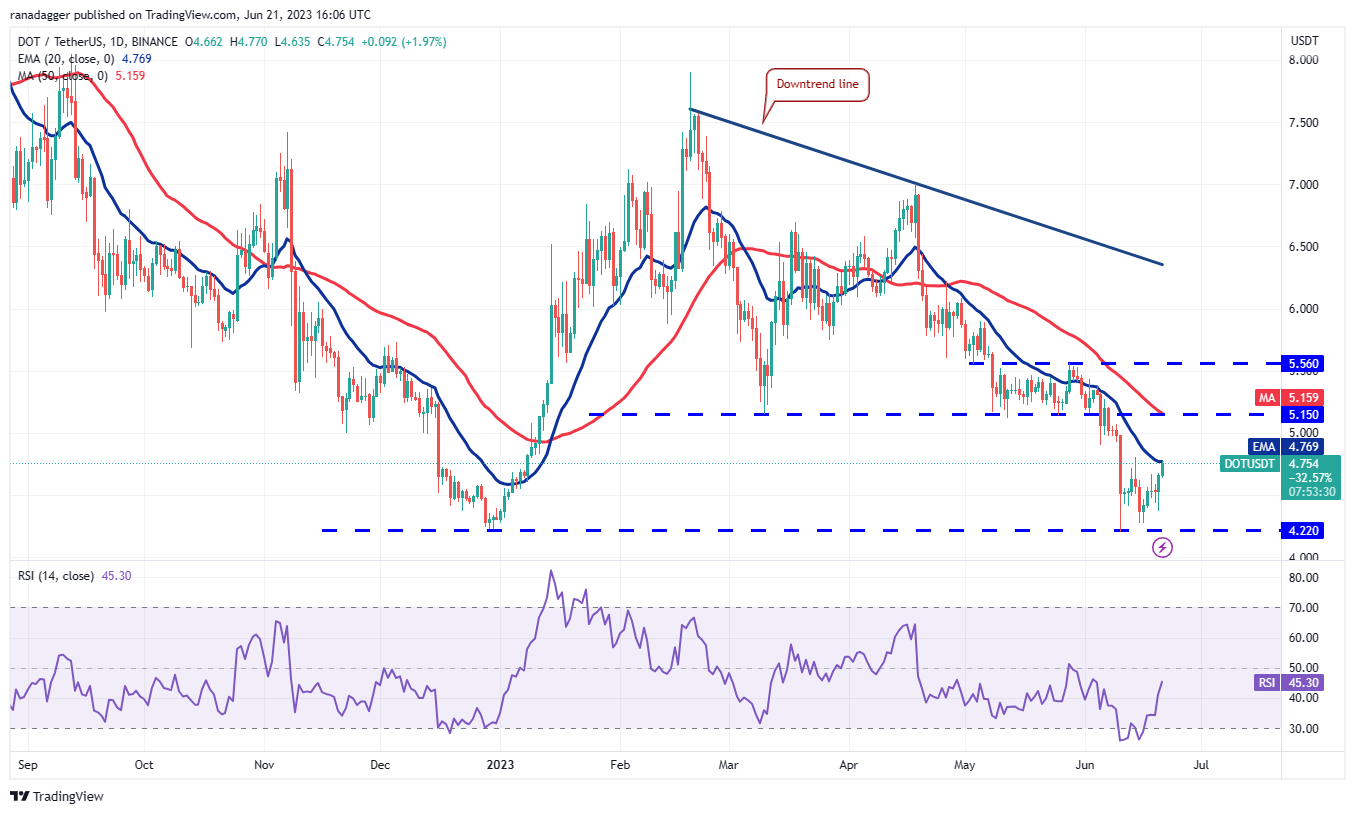The width and height of the screenshot is (1355, 814).
Task: Click the 5.150 horizontal level price label
Action: pyautogui.click(x=1305, y=414)
